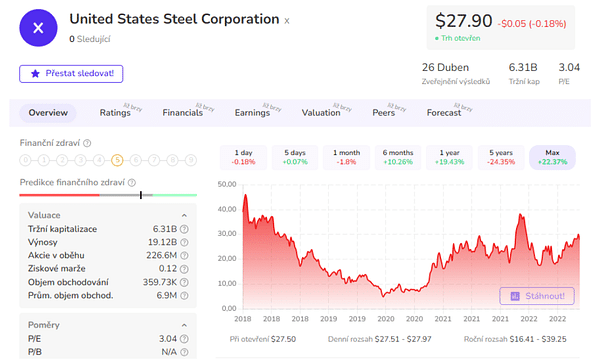Switch chart to 5 years range
600x360 pixels.
(x=501, y=157)
